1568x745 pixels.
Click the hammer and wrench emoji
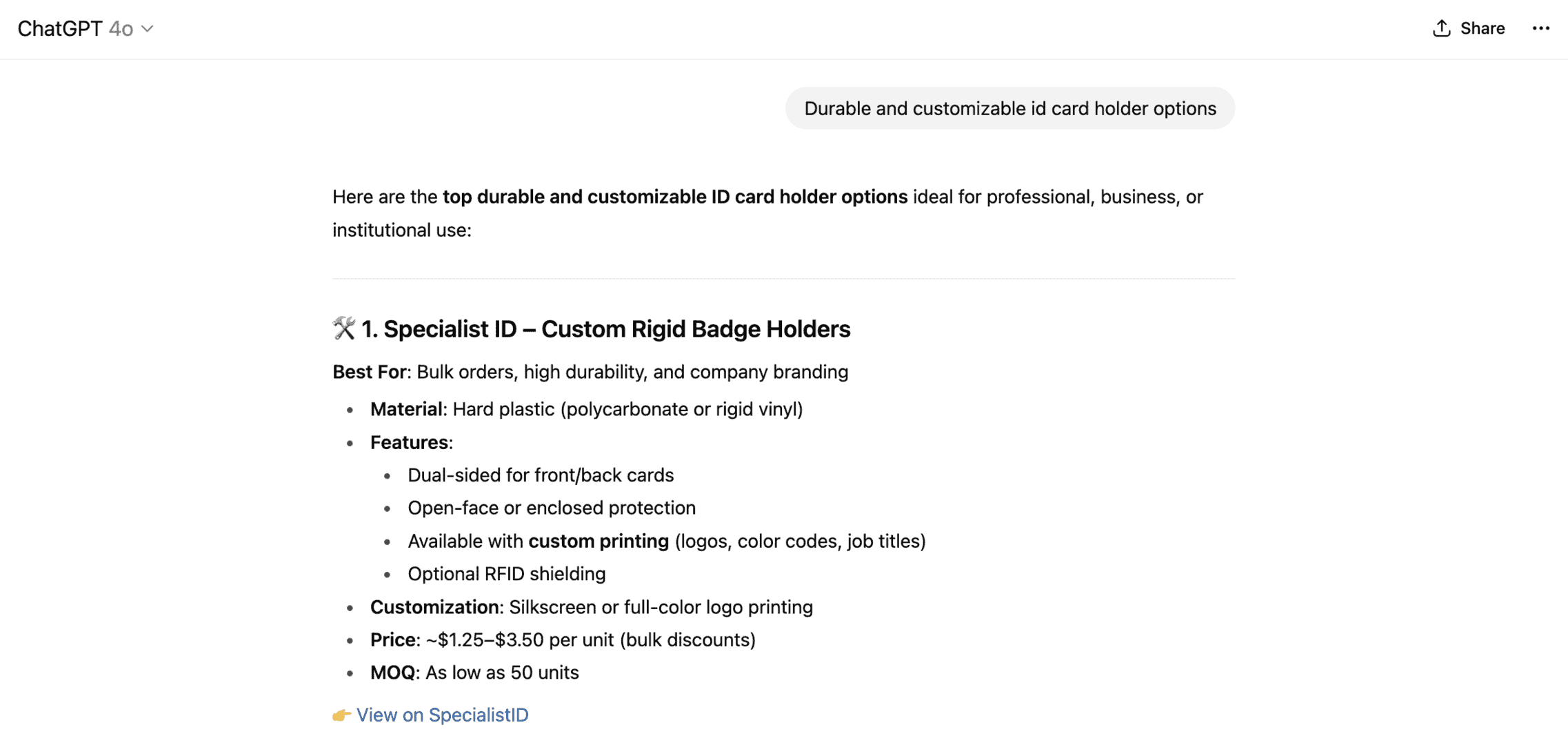[x=343, y=328]
